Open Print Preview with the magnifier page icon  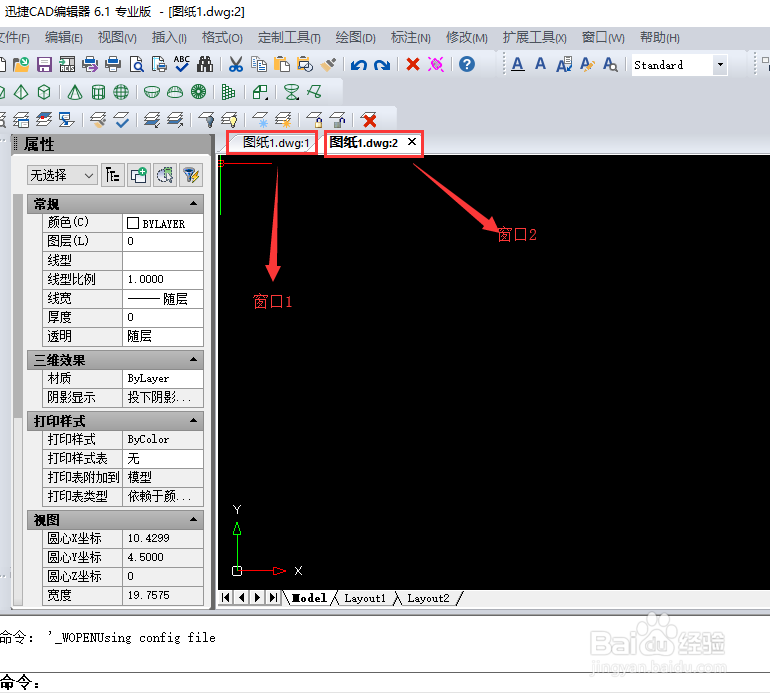136,64
